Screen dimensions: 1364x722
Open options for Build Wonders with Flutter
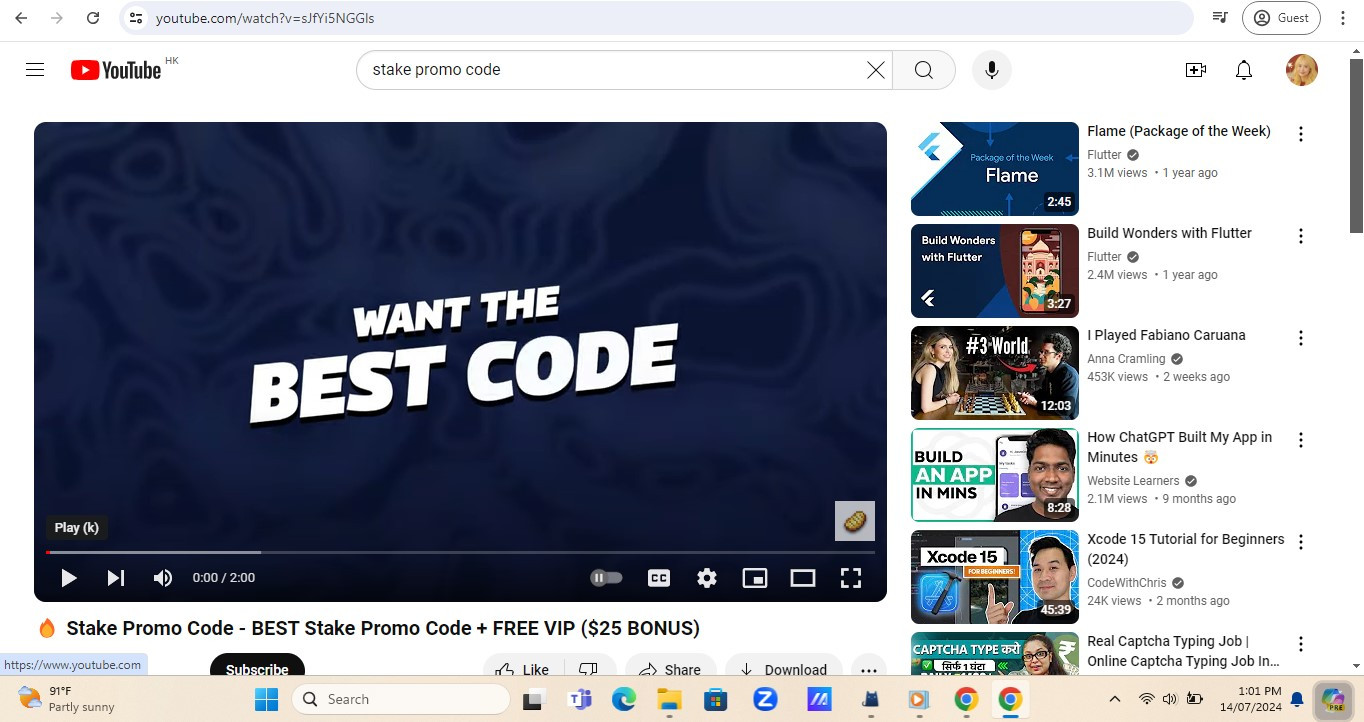click(x=1301, y=236)
